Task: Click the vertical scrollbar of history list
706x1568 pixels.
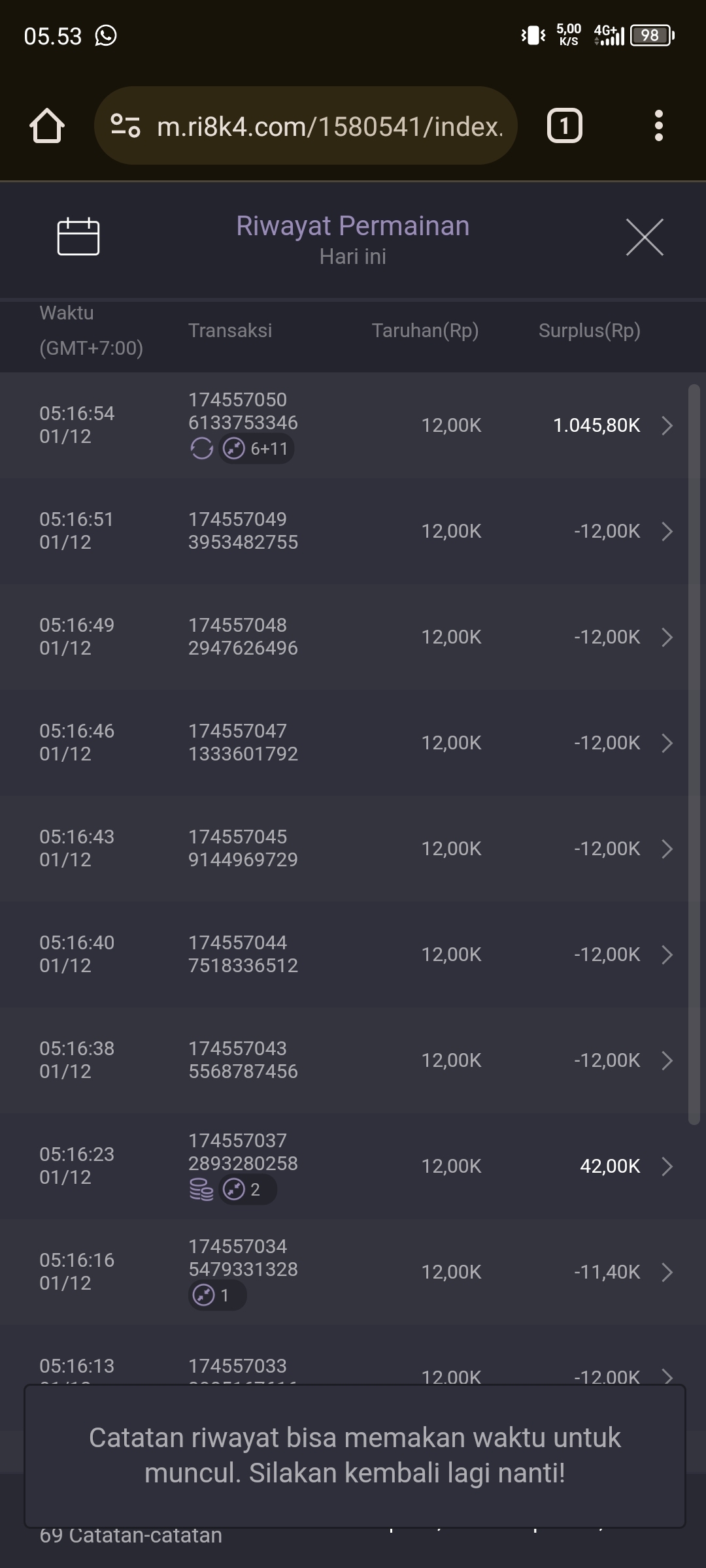Action: (x=694, y=751)
